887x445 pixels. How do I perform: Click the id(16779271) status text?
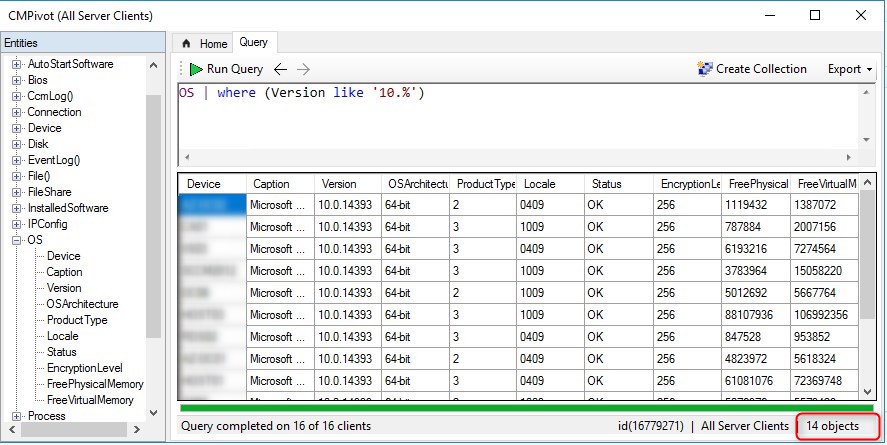click(651, 426)
